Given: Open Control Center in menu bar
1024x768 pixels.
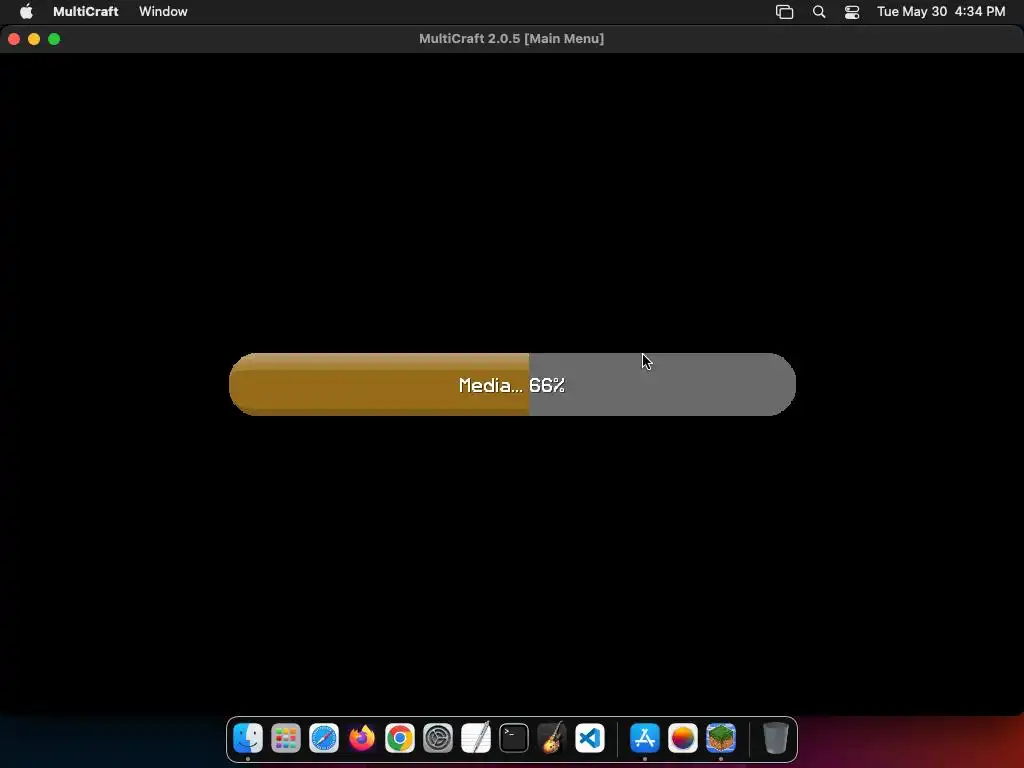Looking at the screenshot, I should [x=852, y=12].
